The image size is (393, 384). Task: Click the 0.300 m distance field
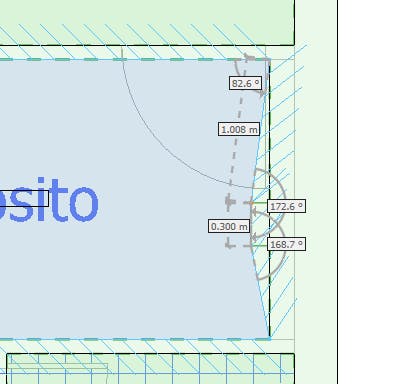click(x=229, y=226)
